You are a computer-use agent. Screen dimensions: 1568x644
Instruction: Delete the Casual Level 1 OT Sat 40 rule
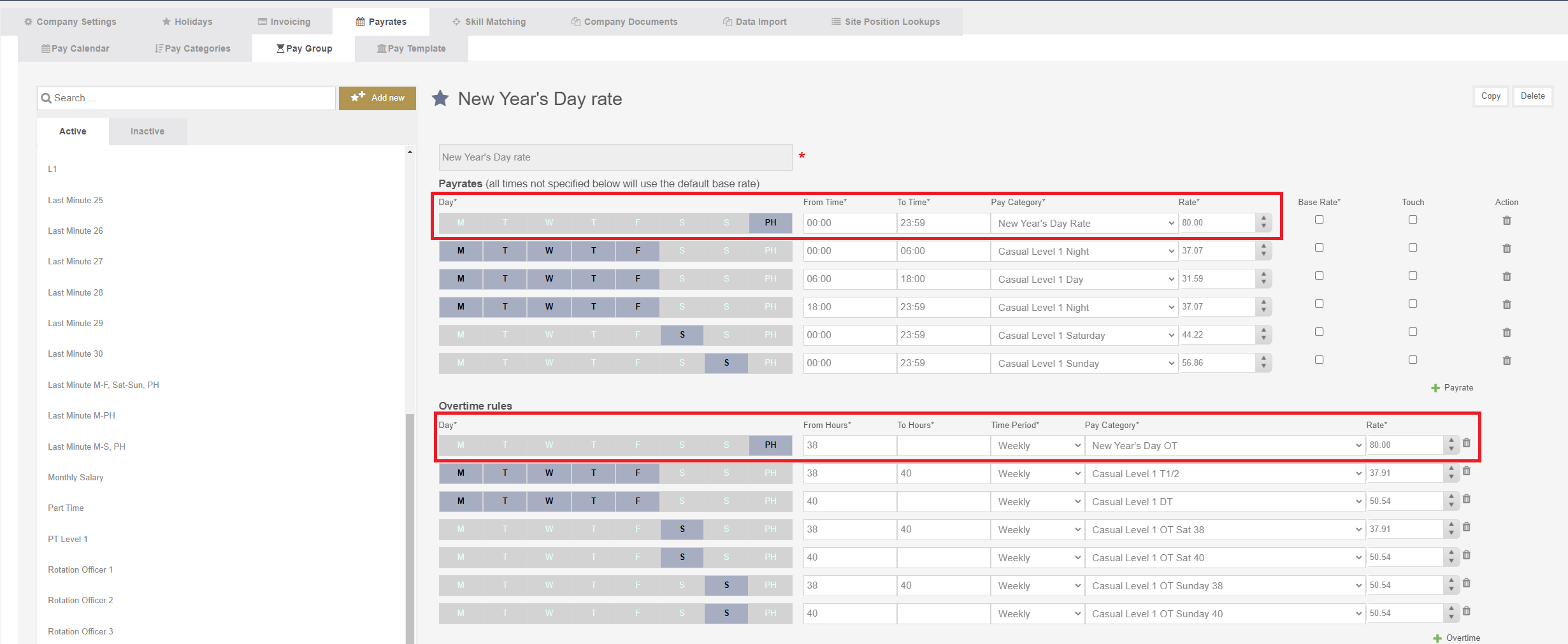coord(1466,555)
